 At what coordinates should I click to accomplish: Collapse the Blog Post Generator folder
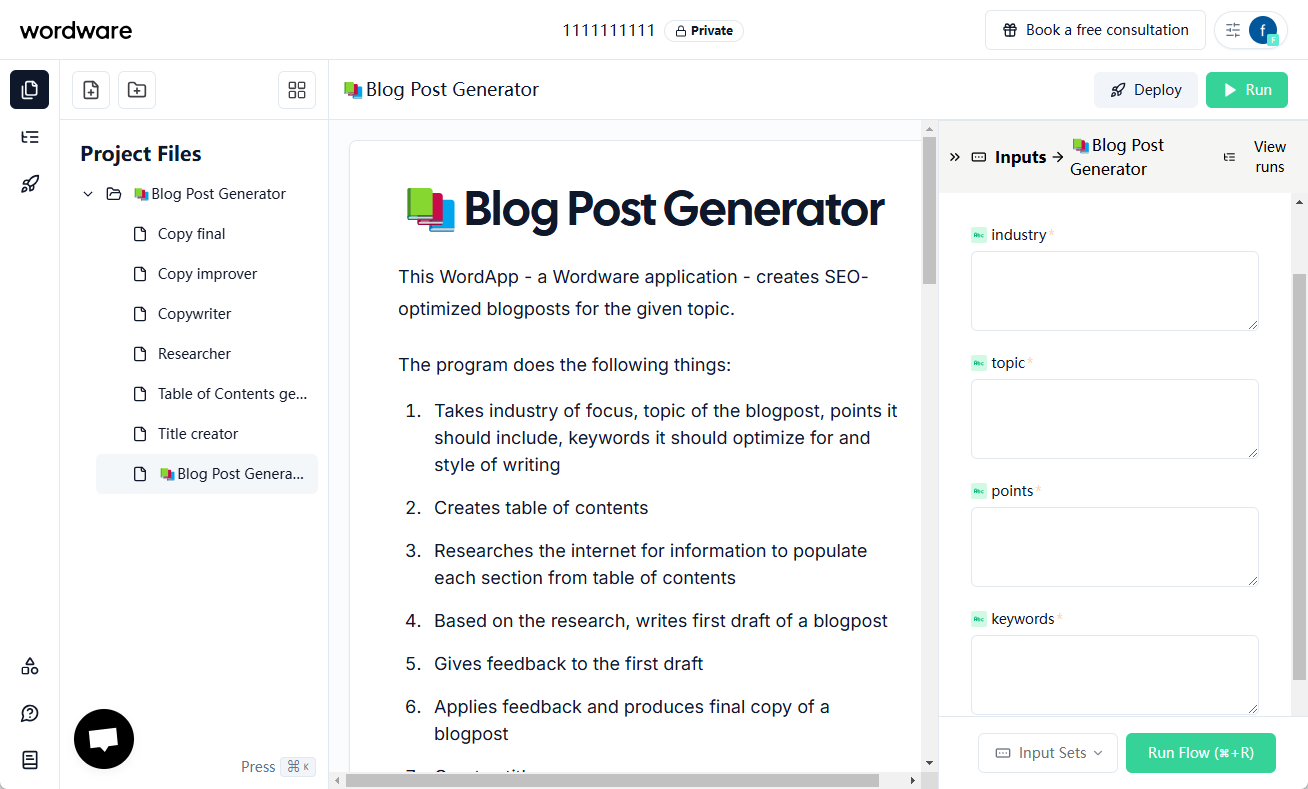click(x=88, y=194)
